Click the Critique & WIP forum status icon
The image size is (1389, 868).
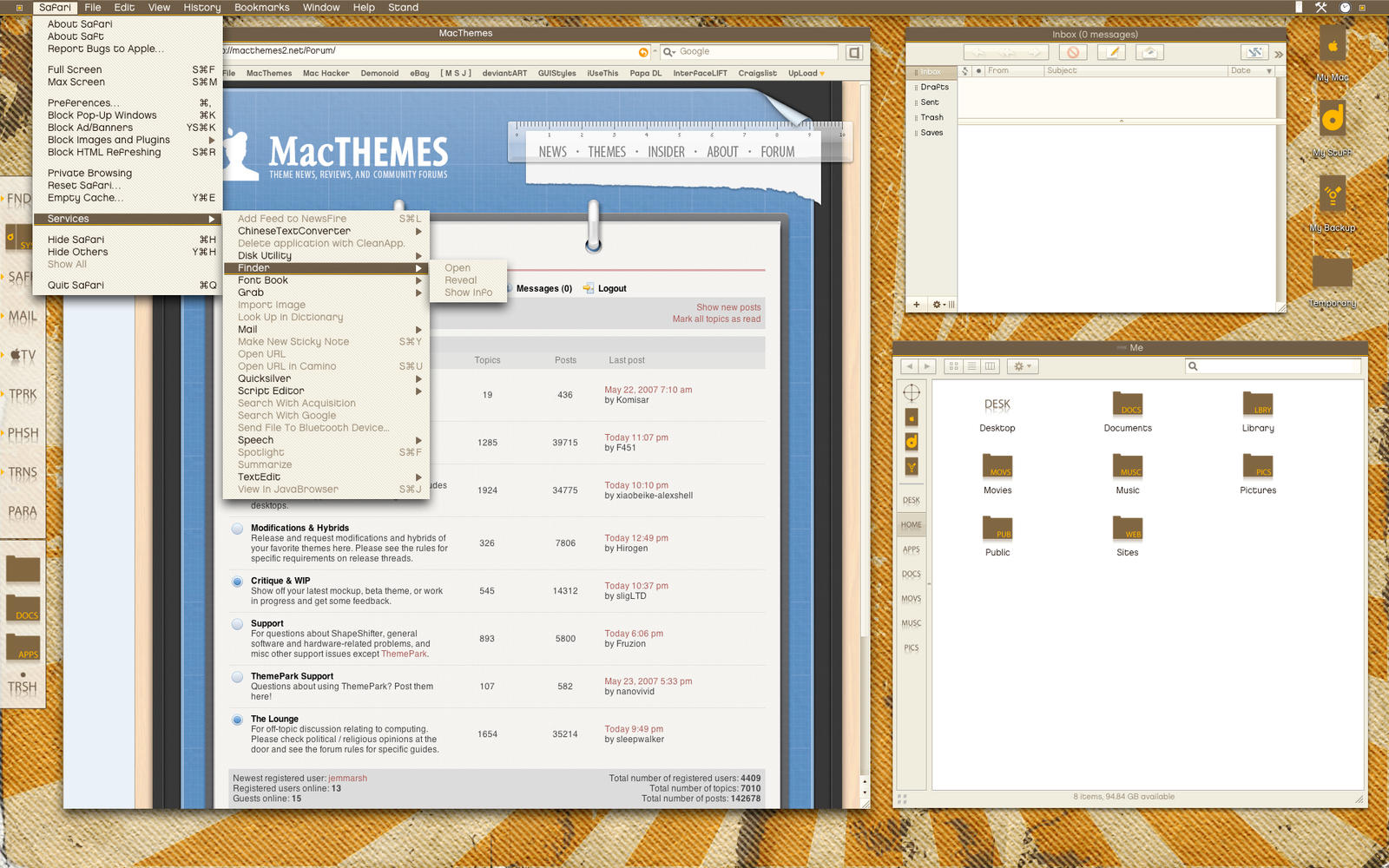click(237, 581)
